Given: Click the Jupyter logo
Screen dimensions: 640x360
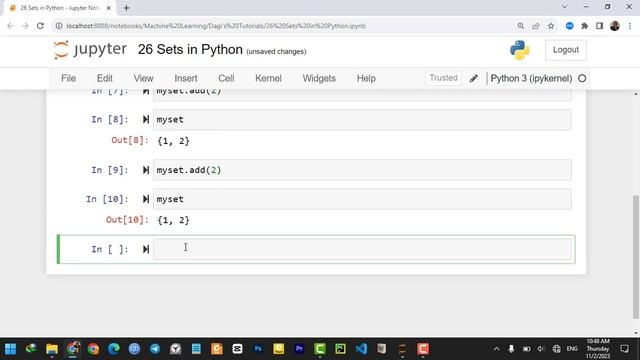Looking at the screenshot, I should (x=90, y=50).
